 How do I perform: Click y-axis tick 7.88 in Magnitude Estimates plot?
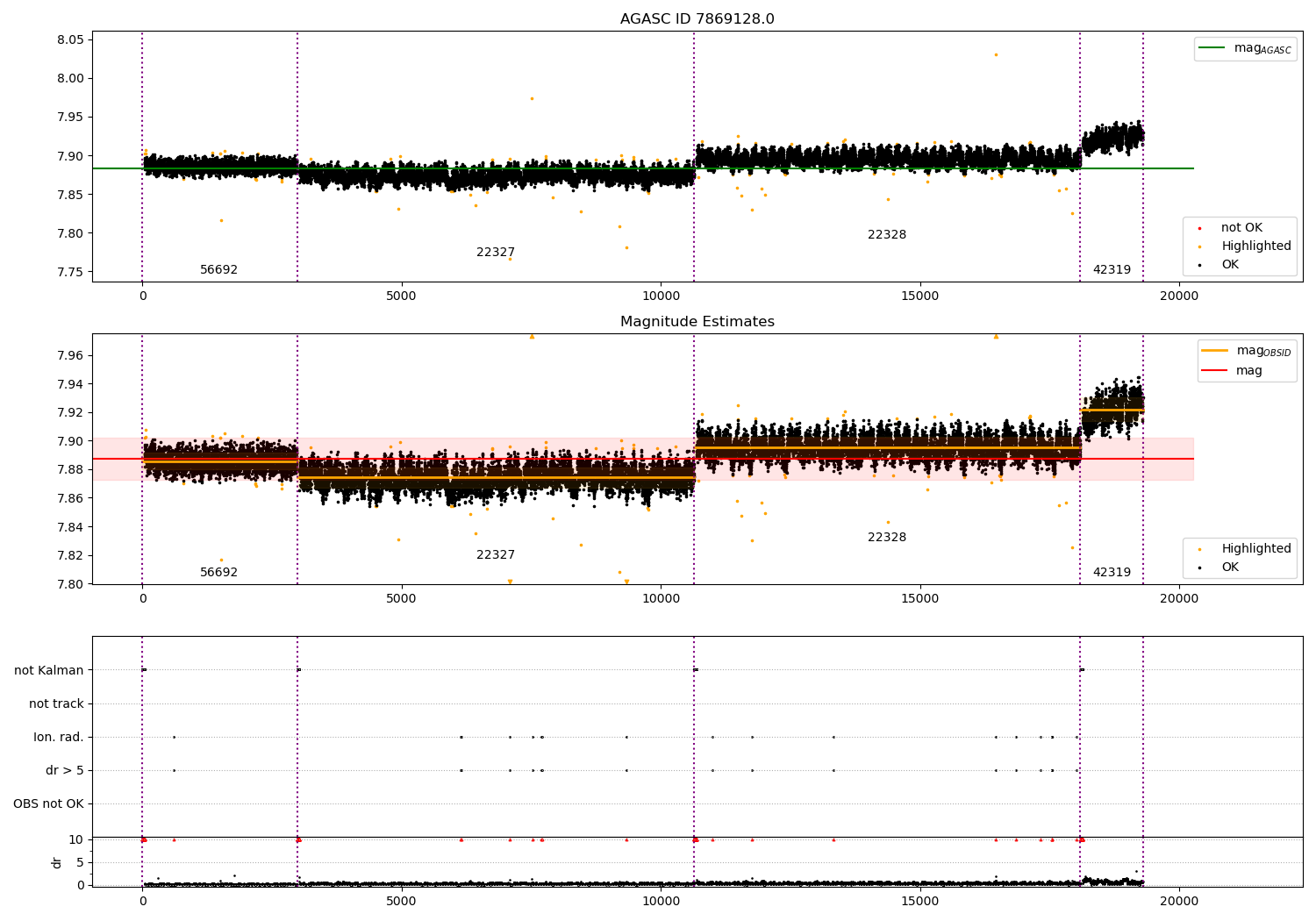click(71, 470)
